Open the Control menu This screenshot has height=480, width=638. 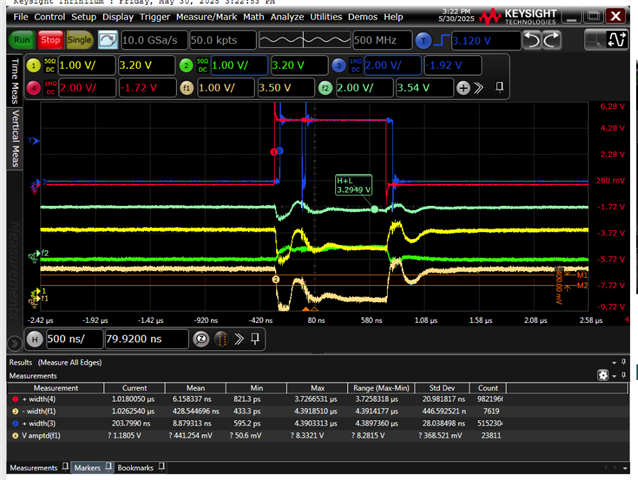[49, 17]
